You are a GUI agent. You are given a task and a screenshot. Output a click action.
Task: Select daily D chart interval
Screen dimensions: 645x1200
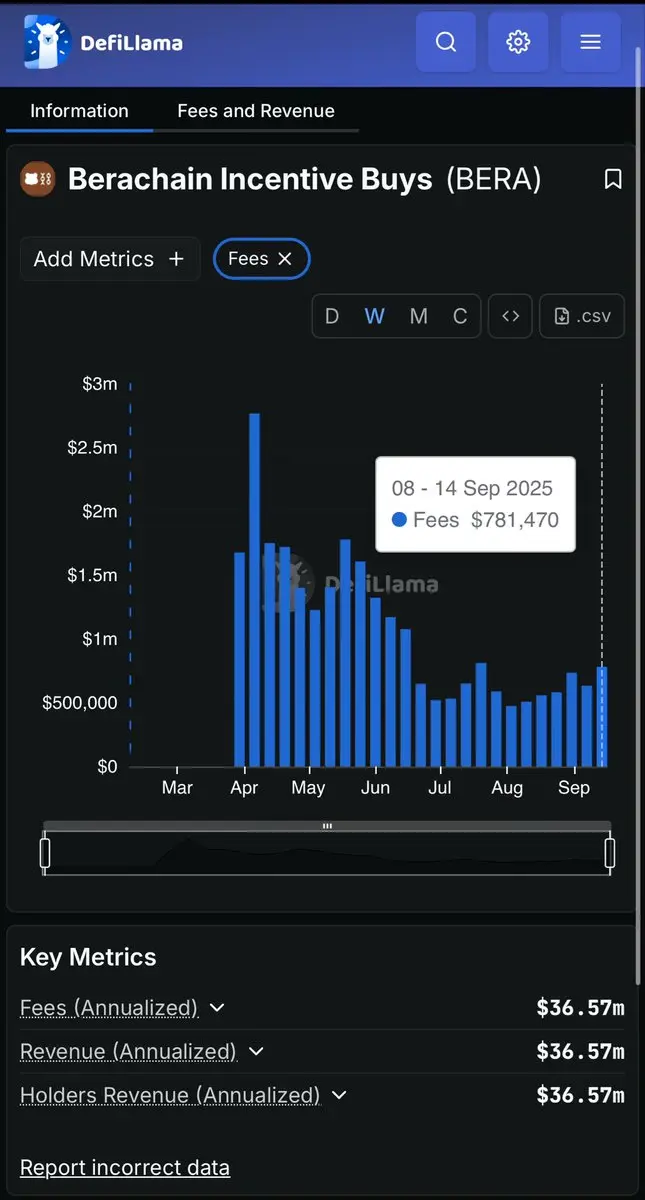point(332,316)
